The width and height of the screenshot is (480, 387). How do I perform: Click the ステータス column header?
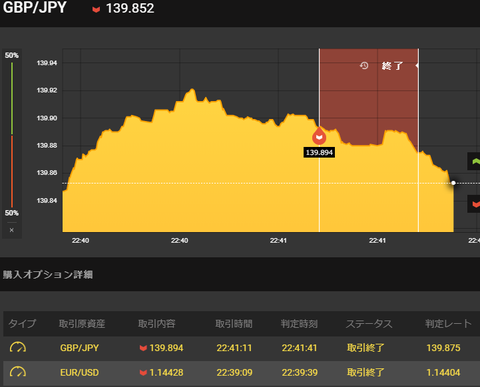click(x=369, y=324)
